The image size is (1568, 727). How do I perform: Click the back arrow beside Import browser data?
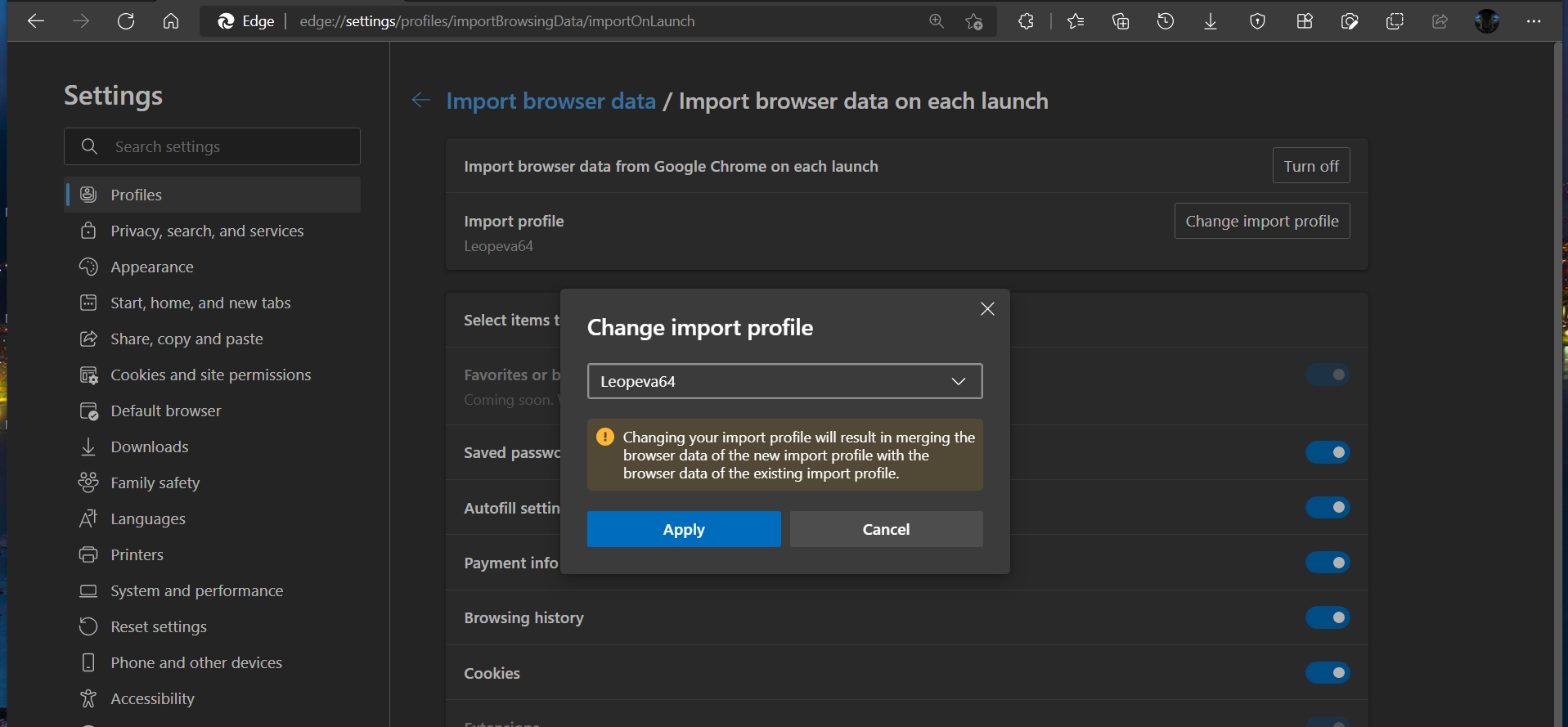(421, 101)
